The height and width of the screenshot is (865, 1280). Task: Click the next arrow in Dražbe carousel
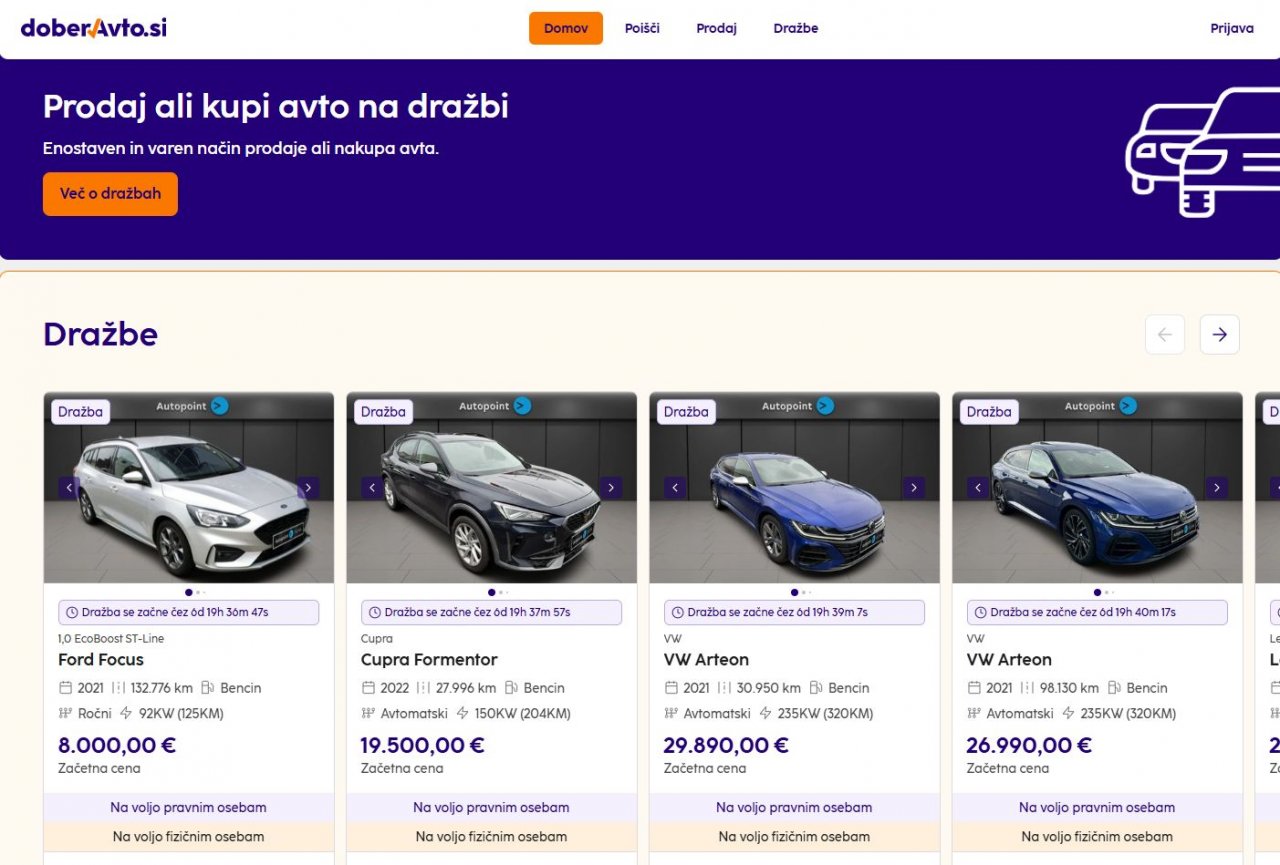[1219, 335]
